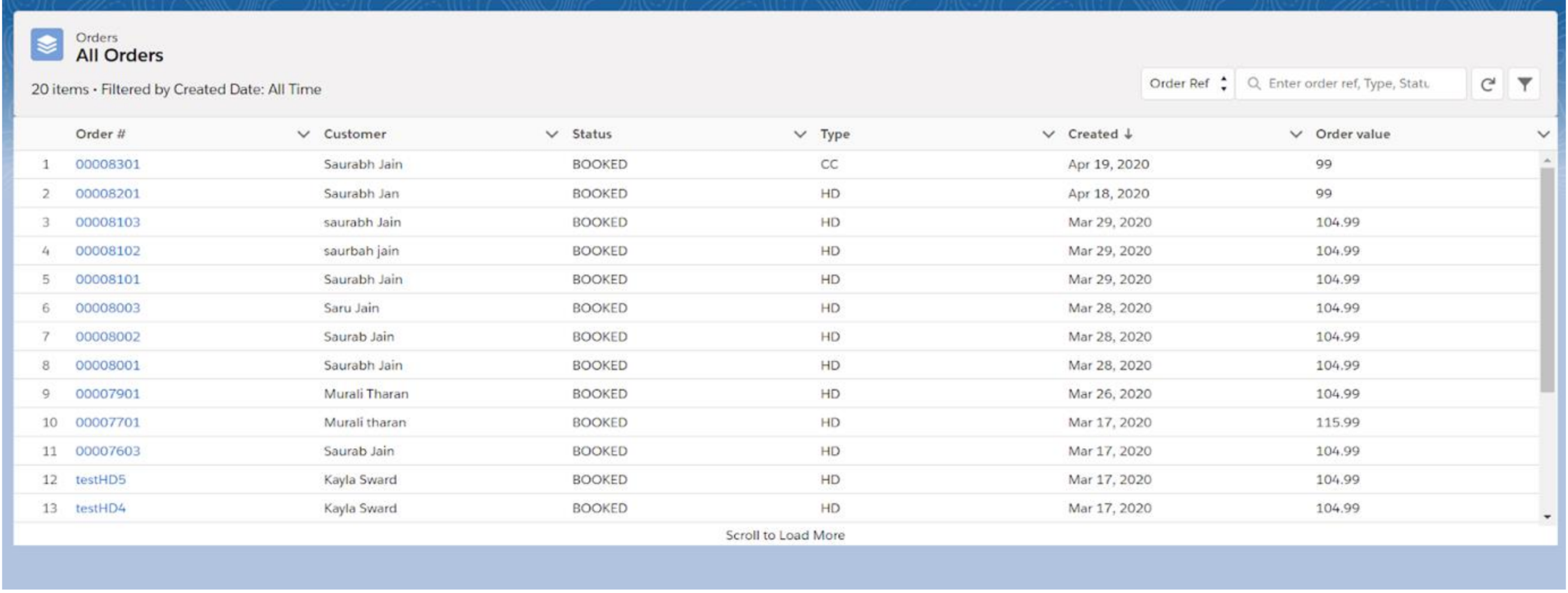Click the Orders app icon
Viewport: 1568px width, 593px height.
tap(47, 45)
